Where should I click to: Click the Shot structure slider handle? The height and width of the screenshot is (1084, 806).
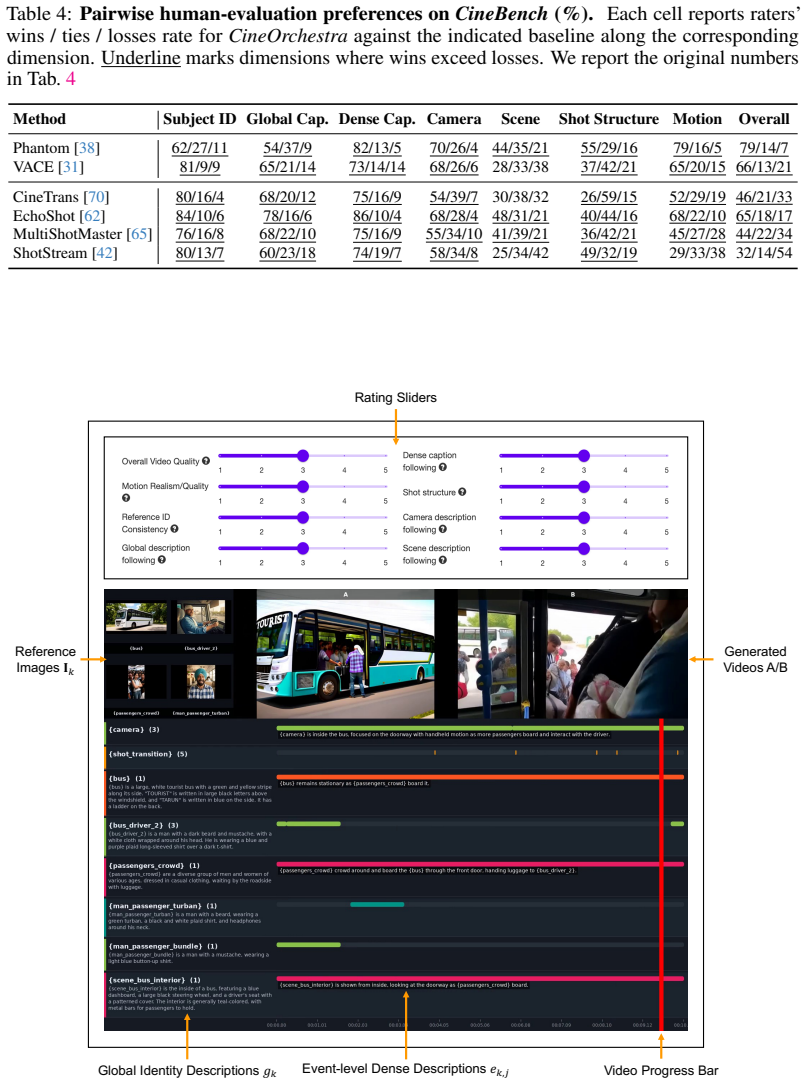click(584, 487)
